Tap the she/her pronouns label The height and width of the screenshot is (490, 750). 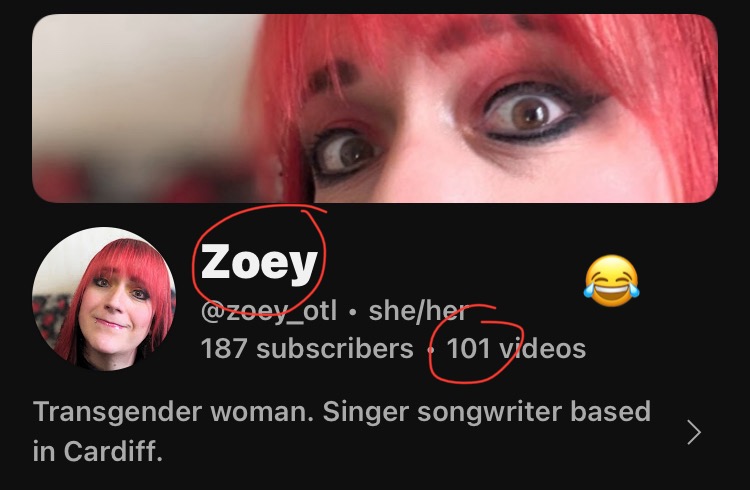(x=419, y=312)
